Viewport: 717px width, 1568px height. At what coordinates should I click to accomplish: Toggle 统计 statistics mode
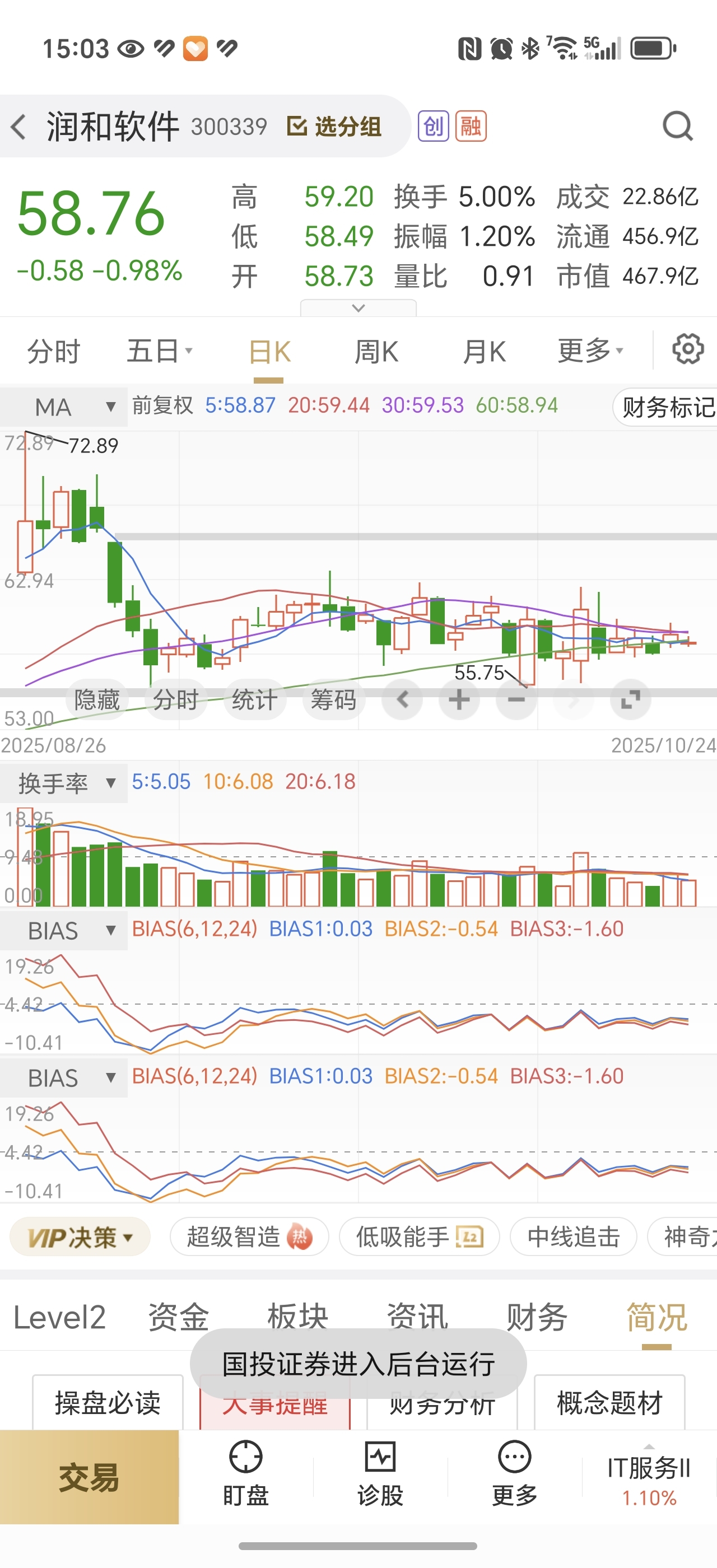[x=254, y=699]
